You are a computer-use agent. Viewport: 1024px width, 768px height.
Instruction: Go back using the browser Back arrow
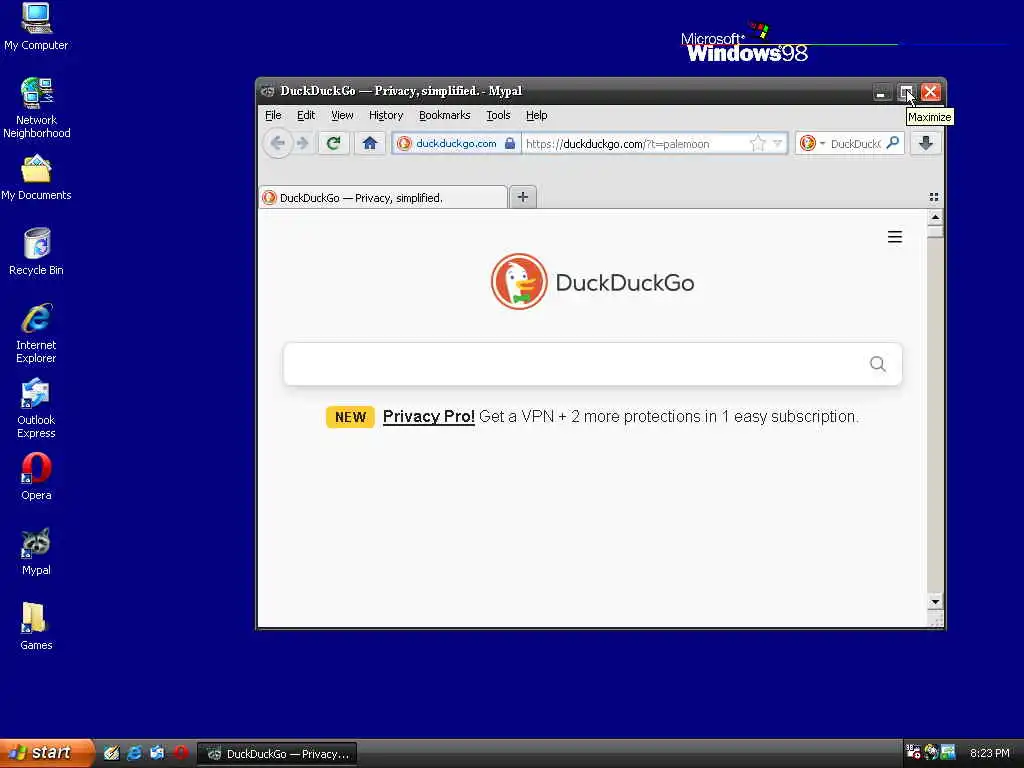[x=278, y=143]
